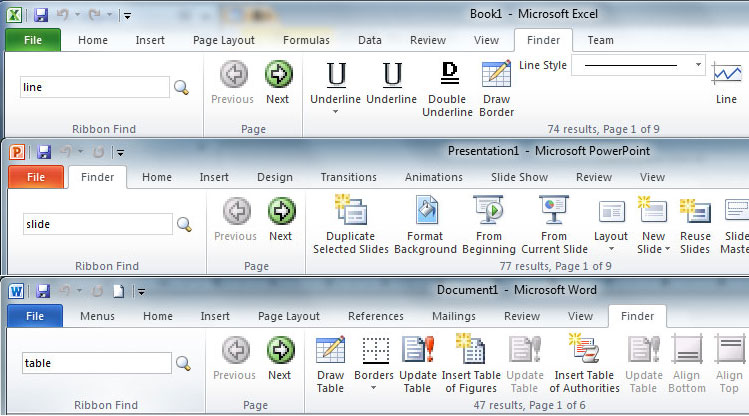The height and width of the screenshot is (416, 749).
Task: Click the Word search field containing 'table'
Action: point(96,363)
